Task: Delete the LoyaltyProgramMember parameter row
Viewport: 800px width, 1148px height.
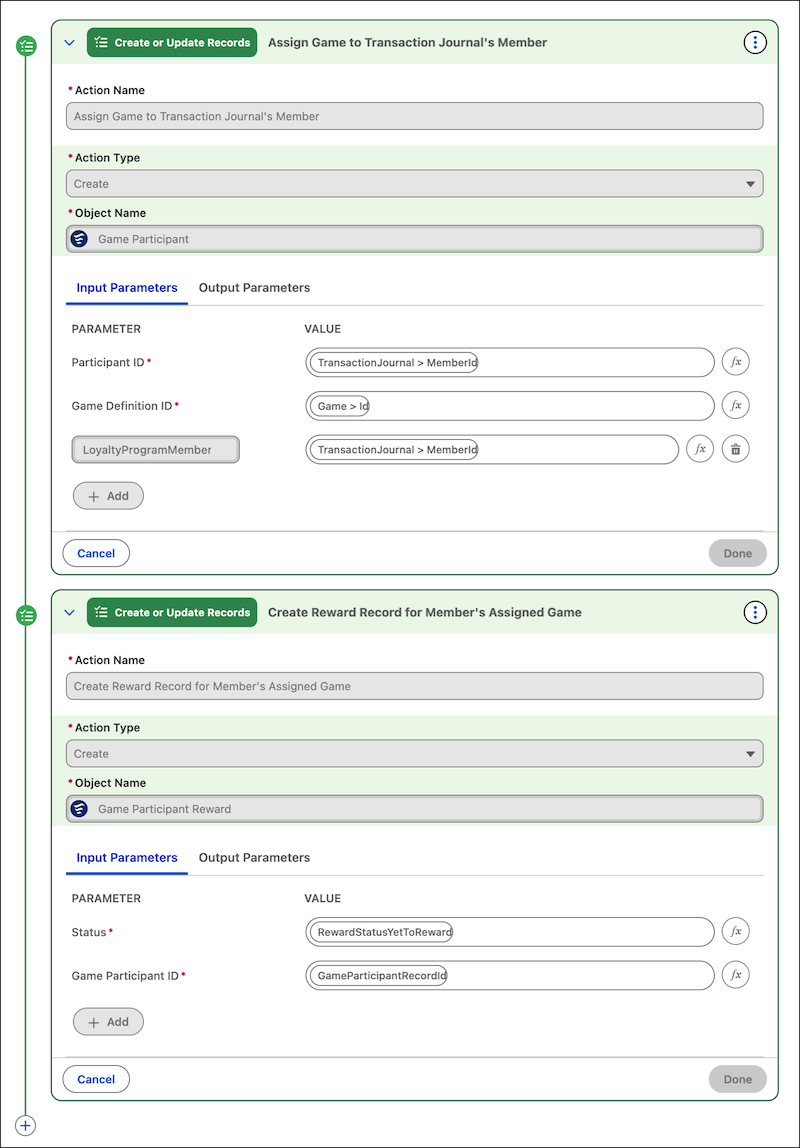Action: click(x=736, y=449)
